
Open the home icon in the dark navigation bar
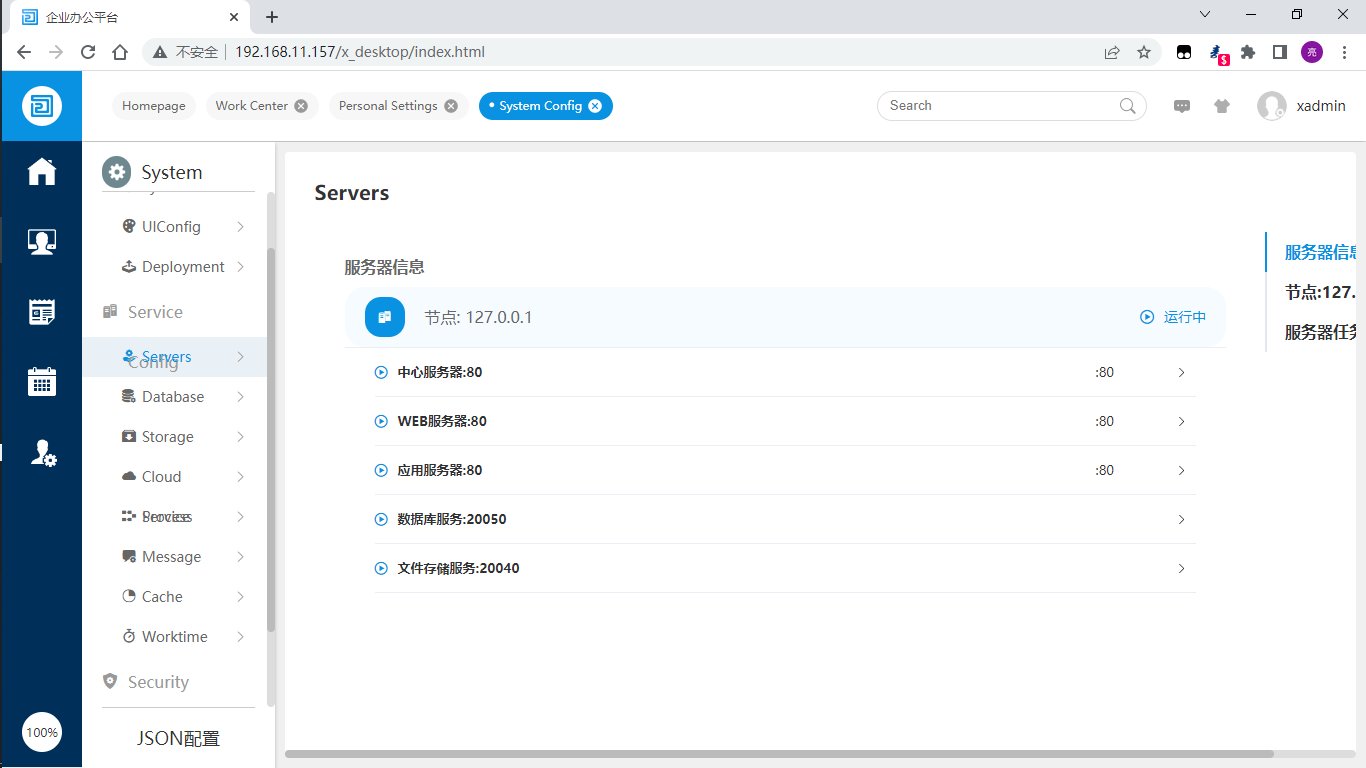click(x=42, y=172)
